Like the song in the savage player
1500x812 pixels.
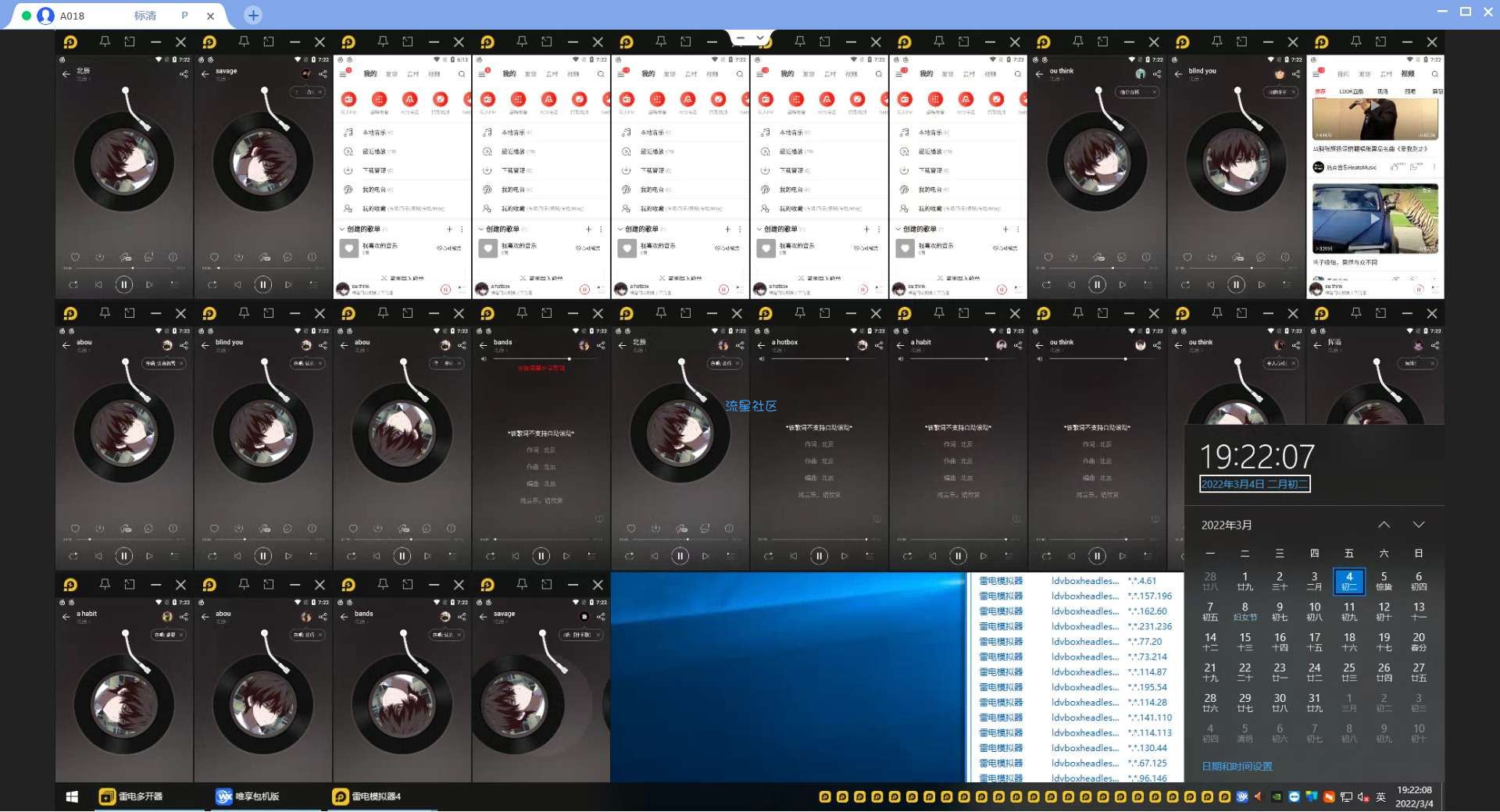click(214, 257)
